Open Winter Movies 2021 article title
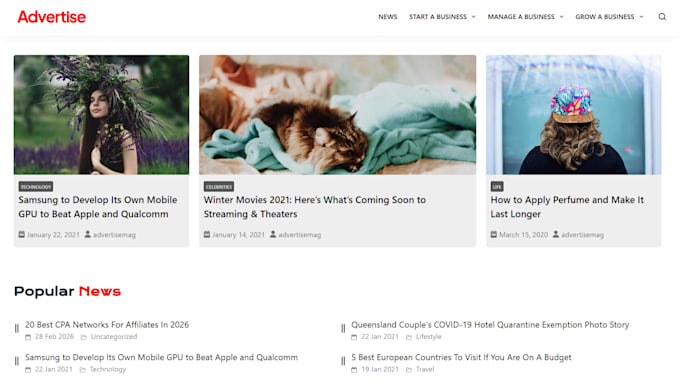680x383 pixels. (315, 207)
